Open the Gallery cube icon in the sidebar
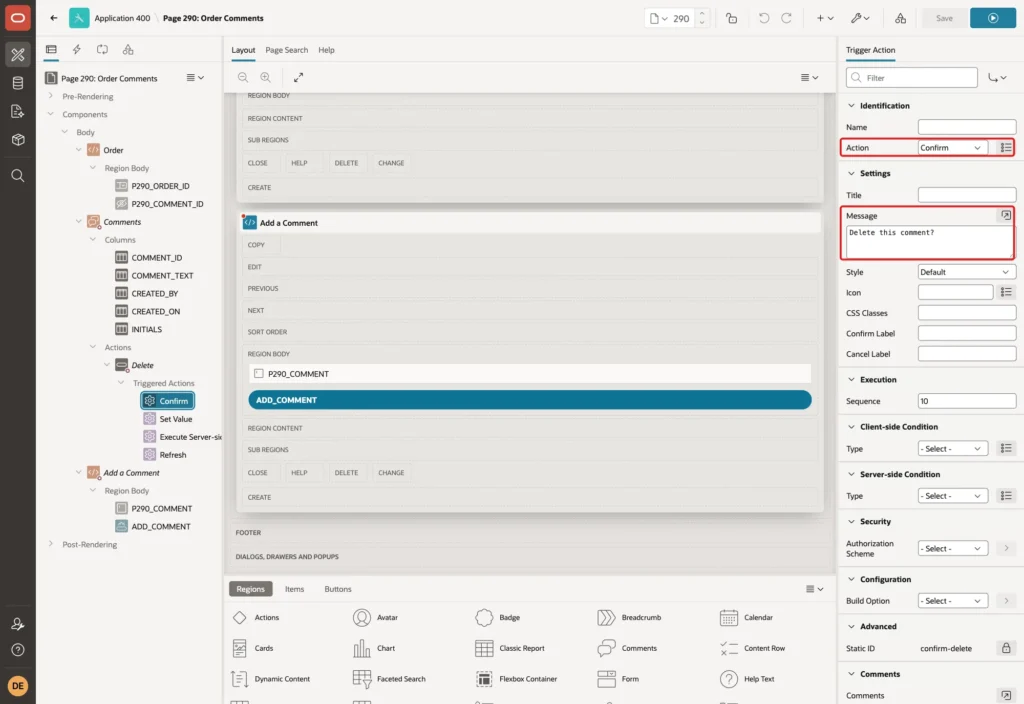 pyautogui.click(x=18, y=140)
